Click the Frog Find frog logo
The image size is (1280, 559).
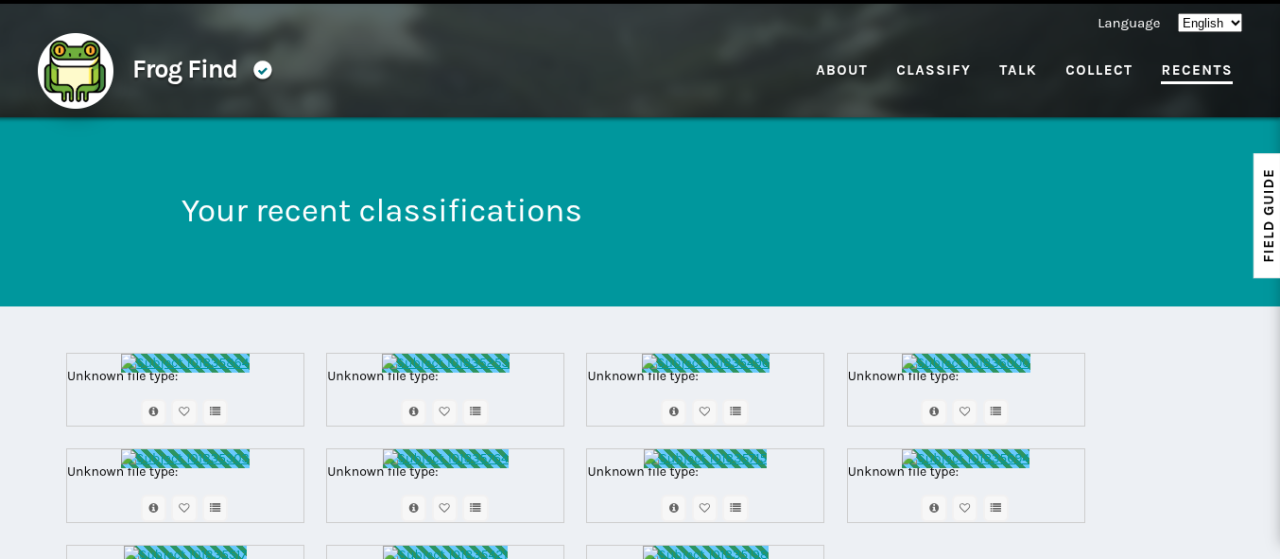click(76, 70)
